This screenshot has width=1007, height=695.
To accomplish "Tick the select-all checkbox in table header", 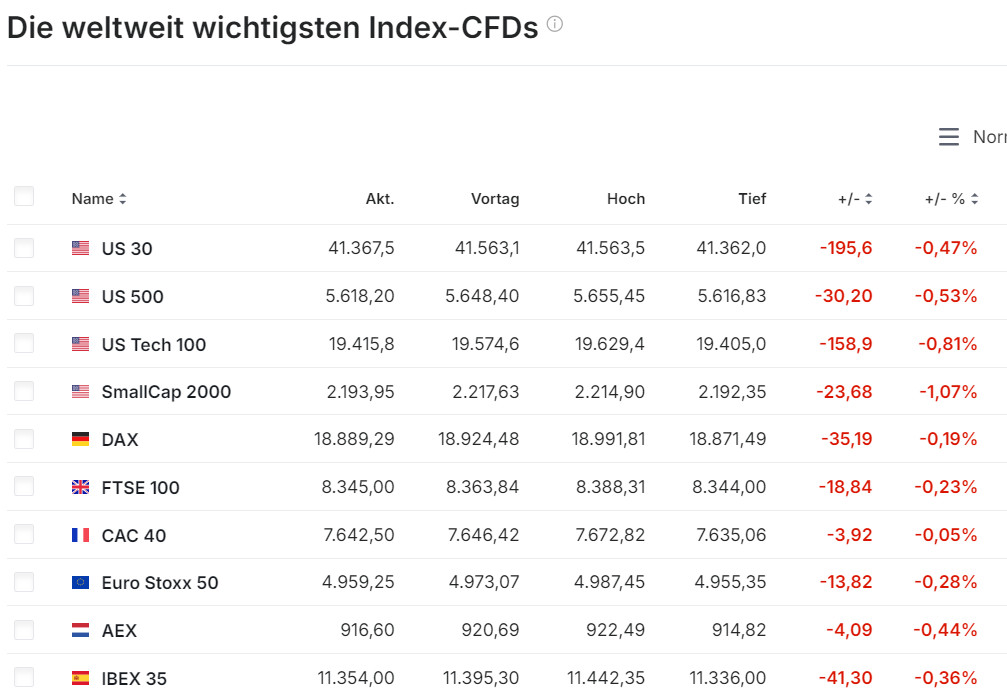I will pyautogui.click(x=24, y=197).
